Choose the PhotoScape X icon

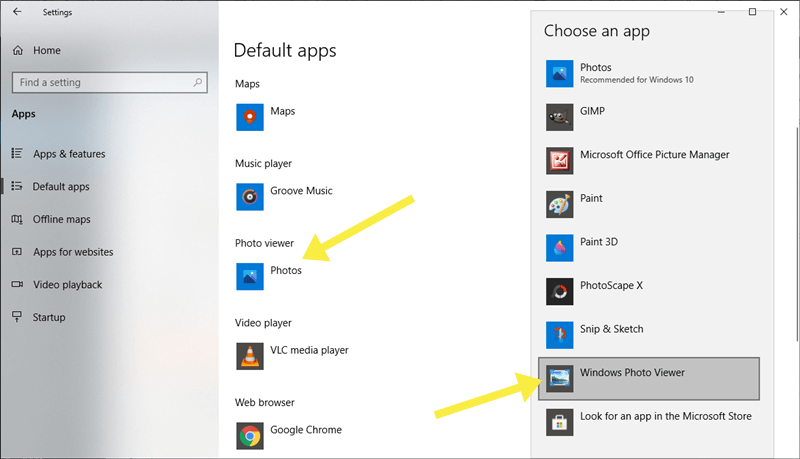pos(560,292)
